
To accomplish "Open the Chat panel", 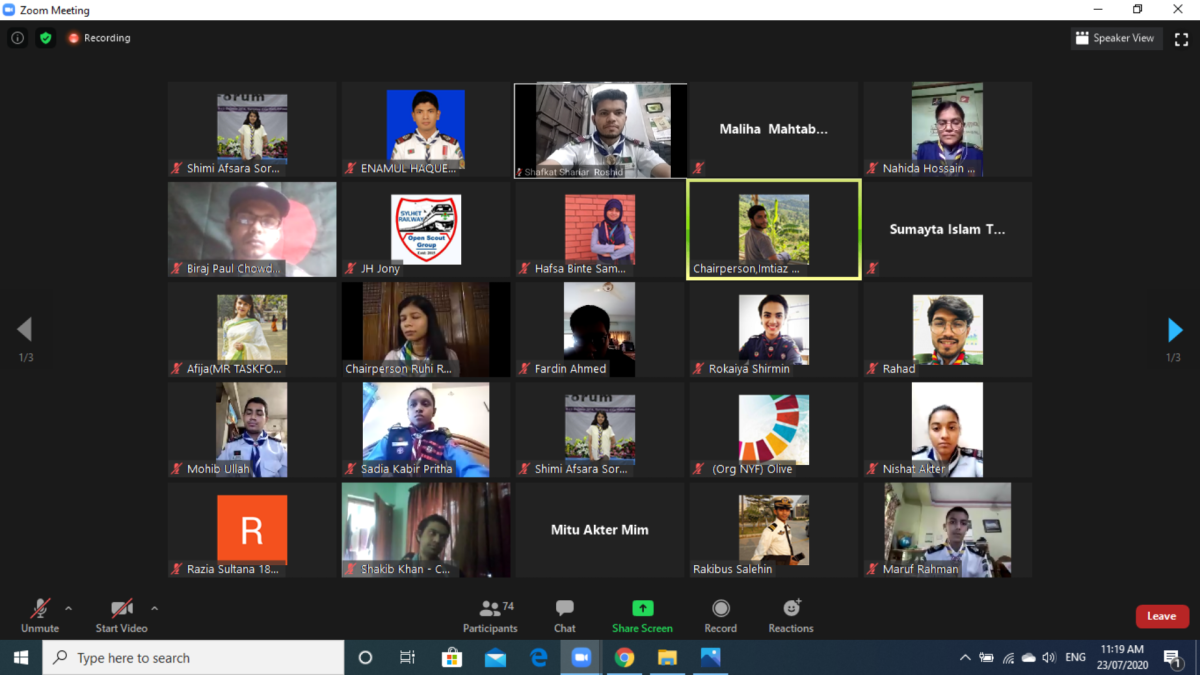I will (x=565, y=615).
